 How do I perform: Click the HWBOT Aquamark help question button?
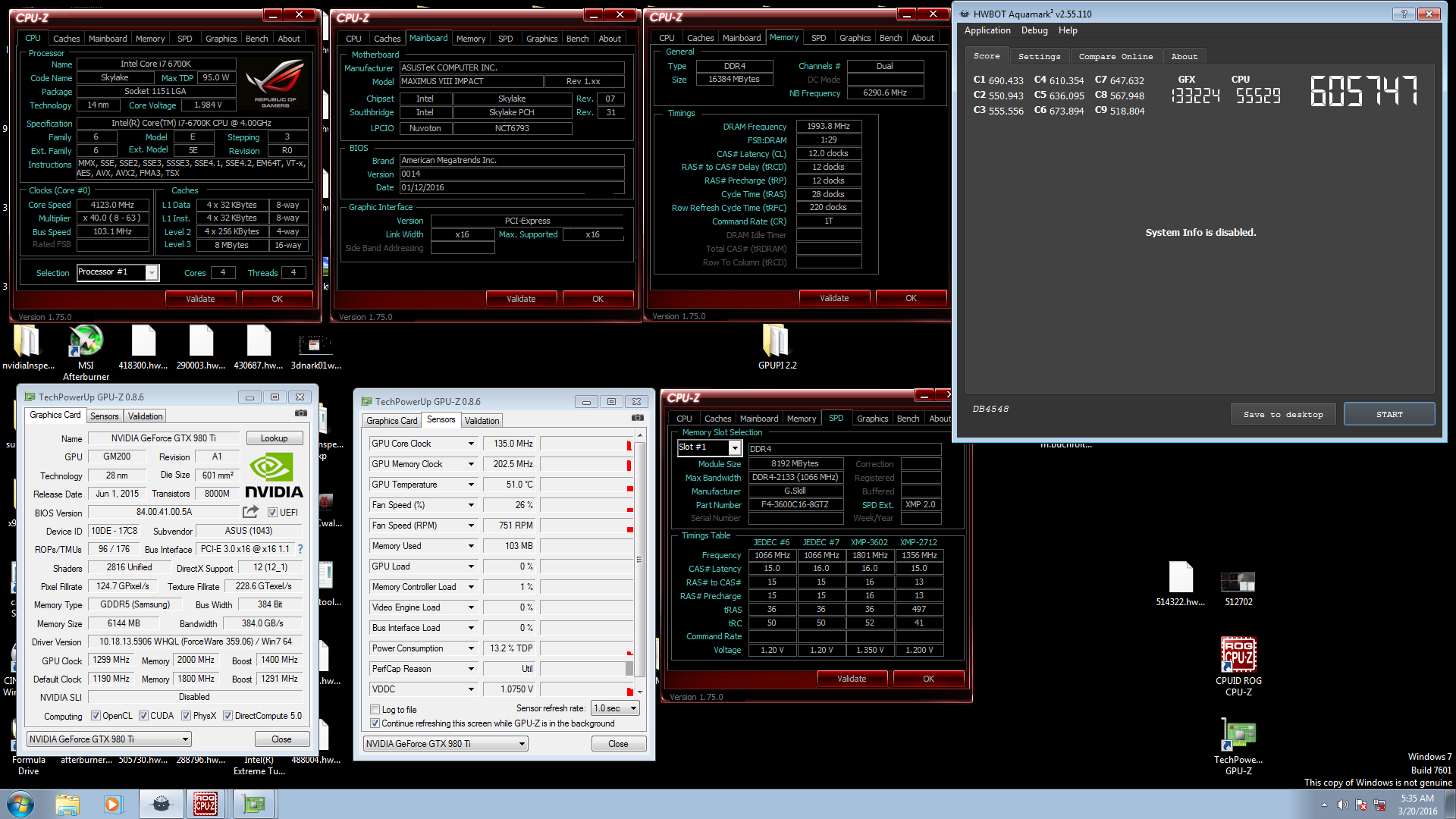tap(1404, 14)
